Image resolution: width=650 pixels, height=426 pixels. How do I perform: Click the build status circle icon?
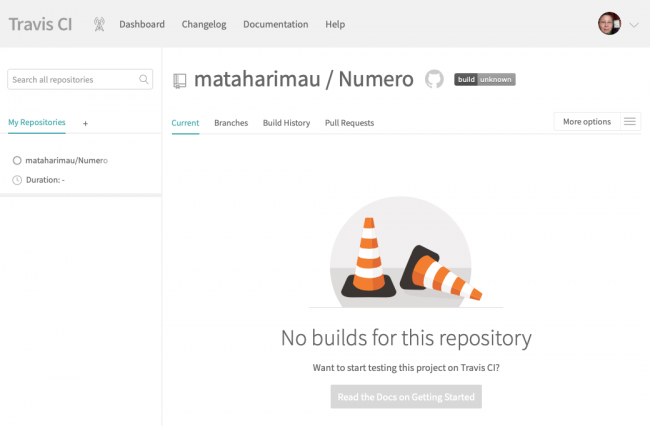pos(17,160)
